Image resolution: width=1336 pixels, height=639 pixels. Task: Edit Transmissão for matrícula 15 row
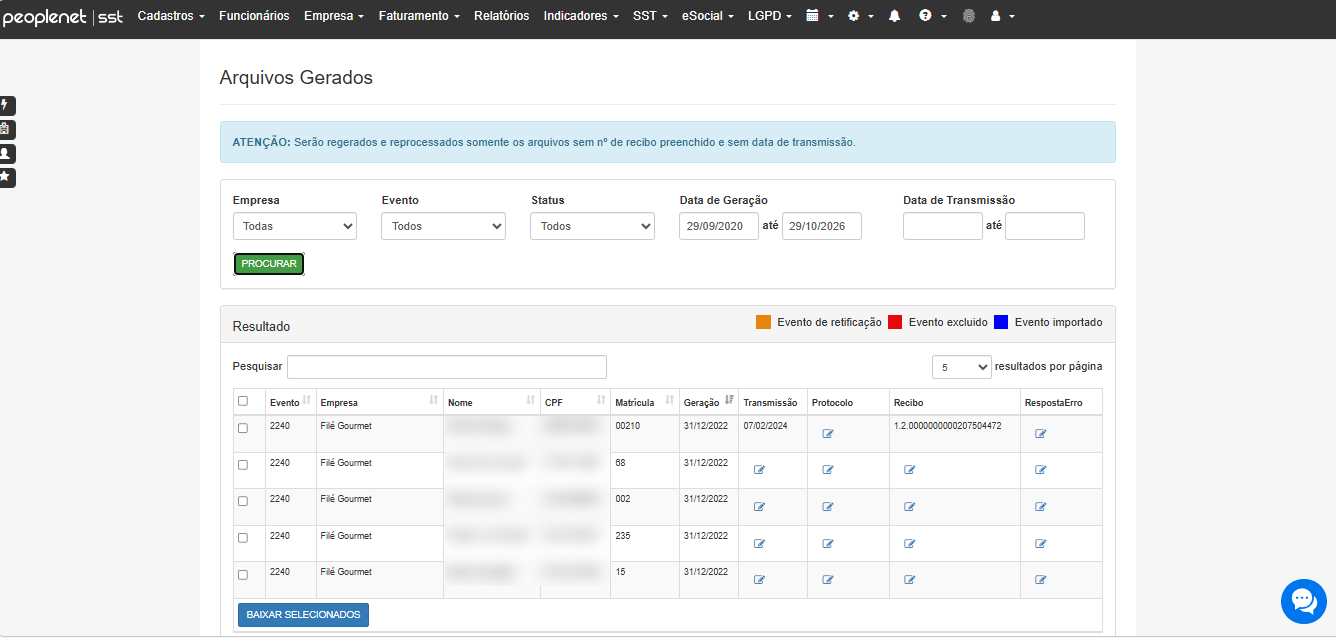(x=758, y=580)
